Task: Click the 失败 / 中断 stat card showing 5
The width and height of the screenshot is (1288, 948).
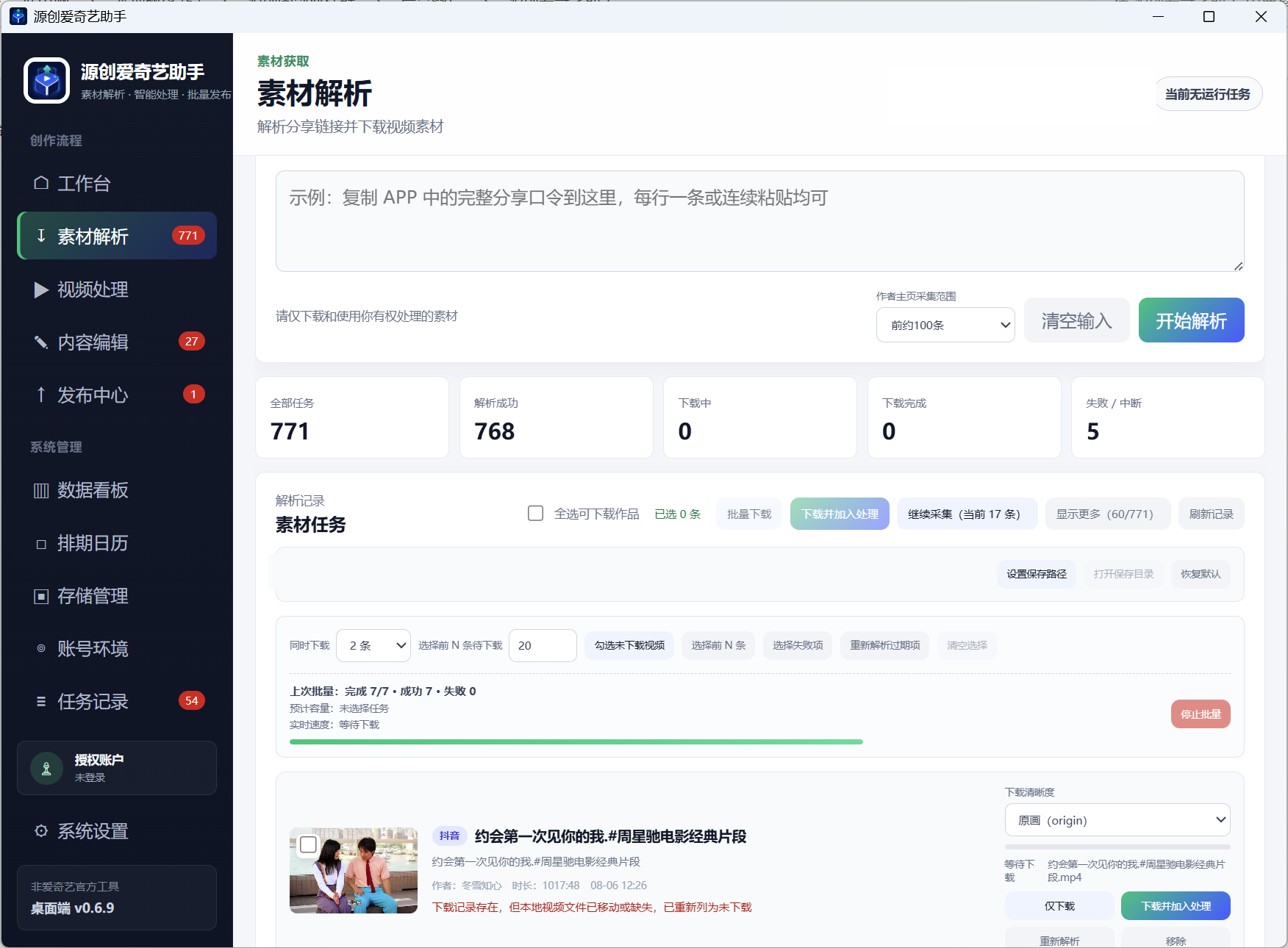Action: pyautogui.click(x=1167, y=417)
